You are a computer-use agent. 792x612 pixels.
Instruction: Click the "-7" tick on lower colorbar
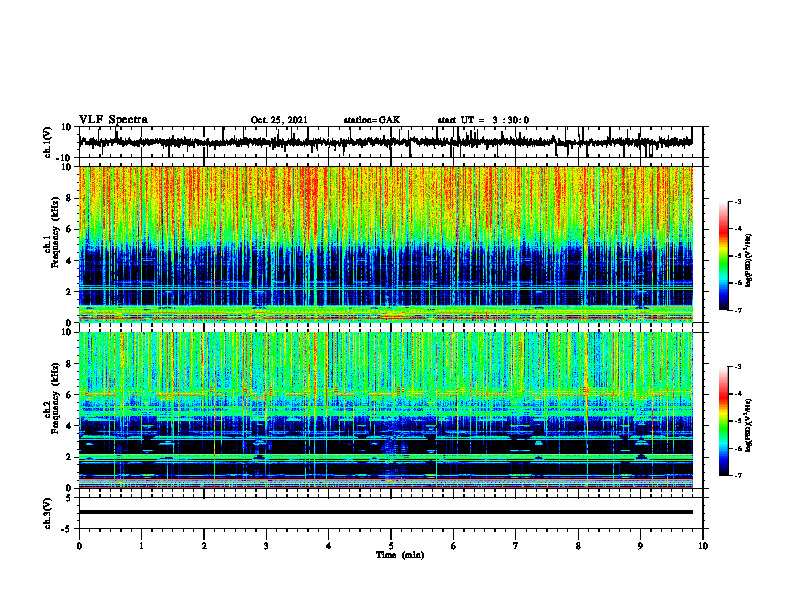[737, 475]
